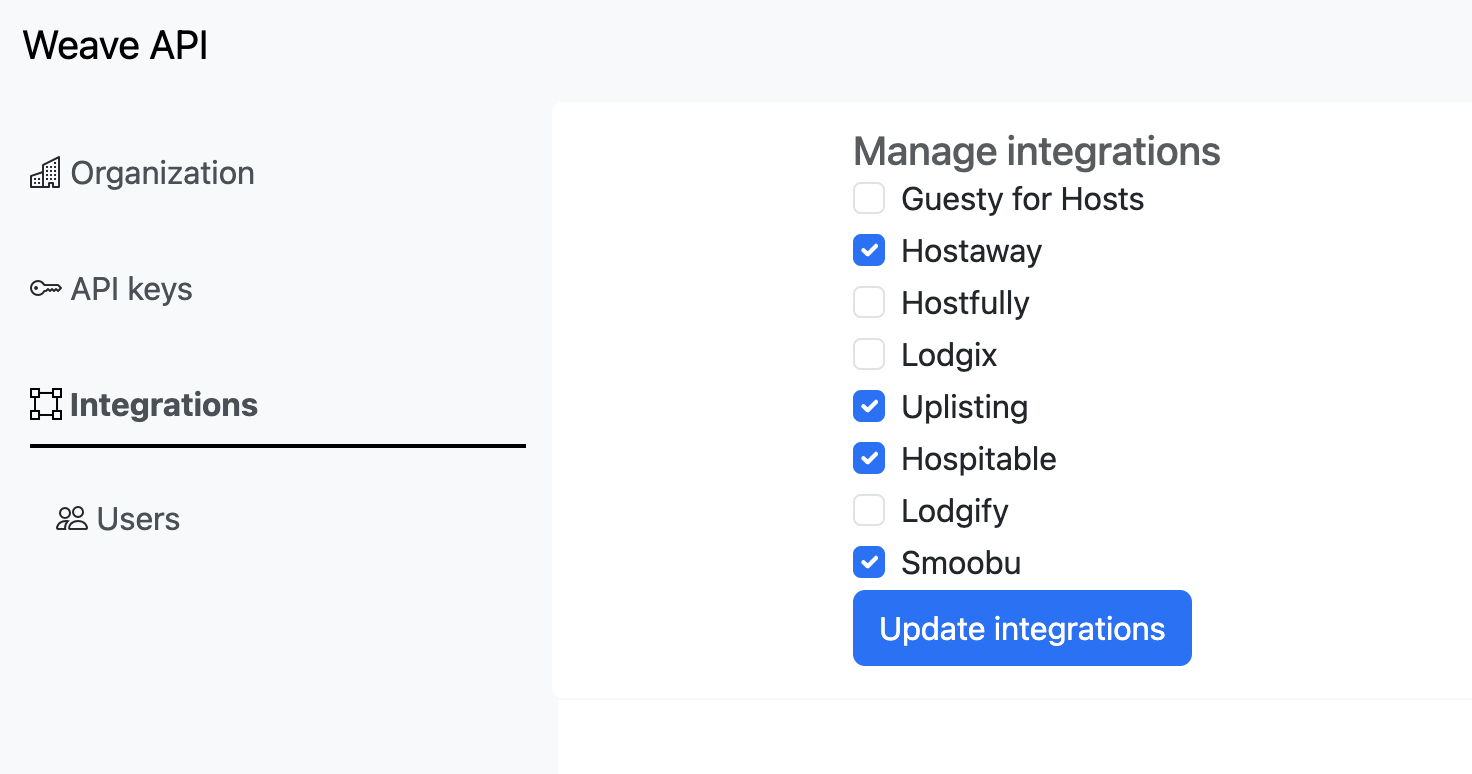Click the Guesty for Hosts label
The width and height of the screenshot is (1472, 774).
[x=1022, y=199]
